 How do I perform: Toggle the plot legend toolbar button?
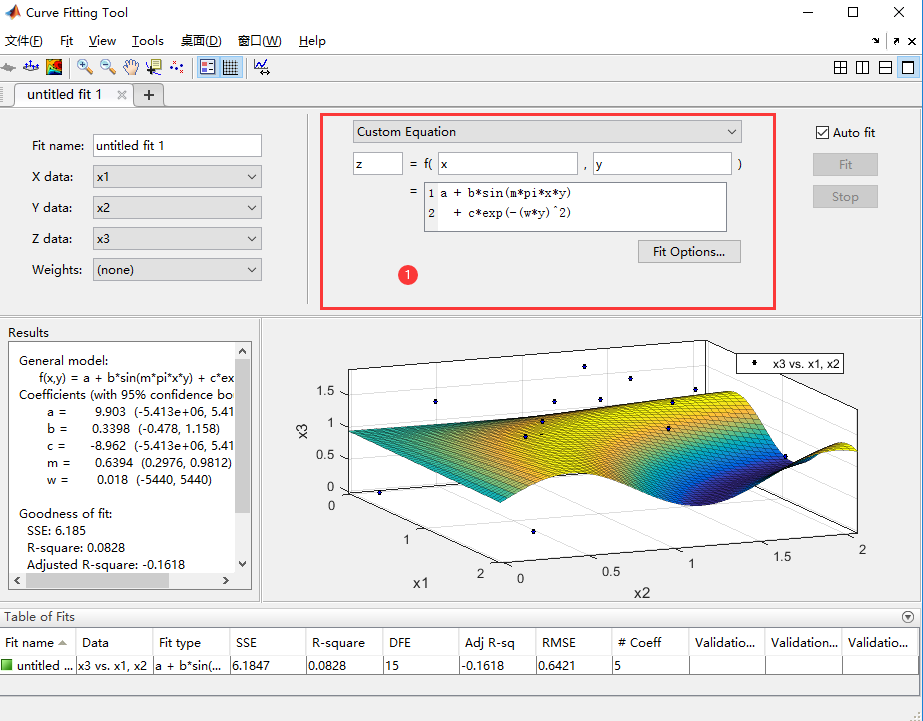[x=207, y=67]
